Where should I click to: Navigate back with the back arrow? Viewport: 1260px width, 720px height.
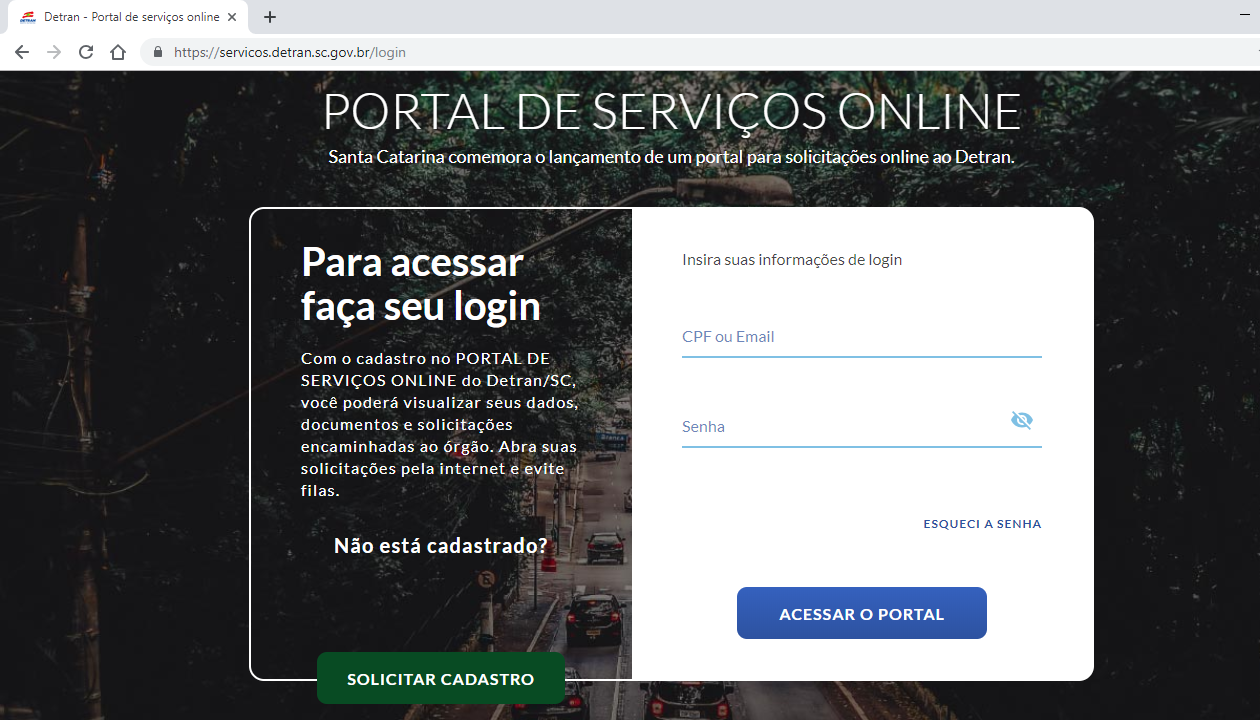coord(21,51)
